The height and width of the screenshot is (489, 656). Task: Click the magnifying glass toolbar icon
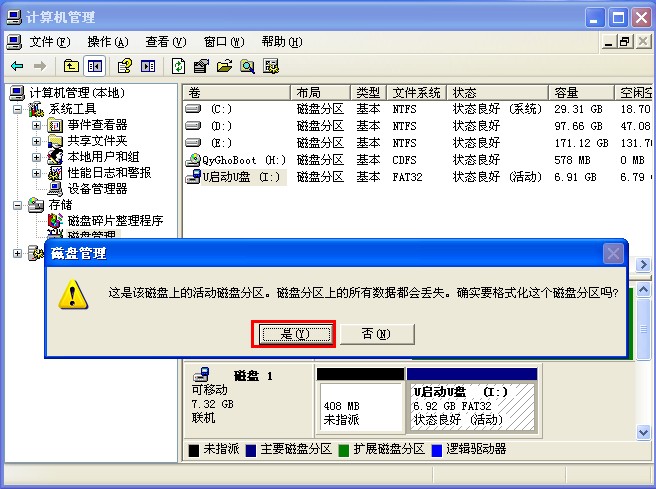[x=247, y=66]
